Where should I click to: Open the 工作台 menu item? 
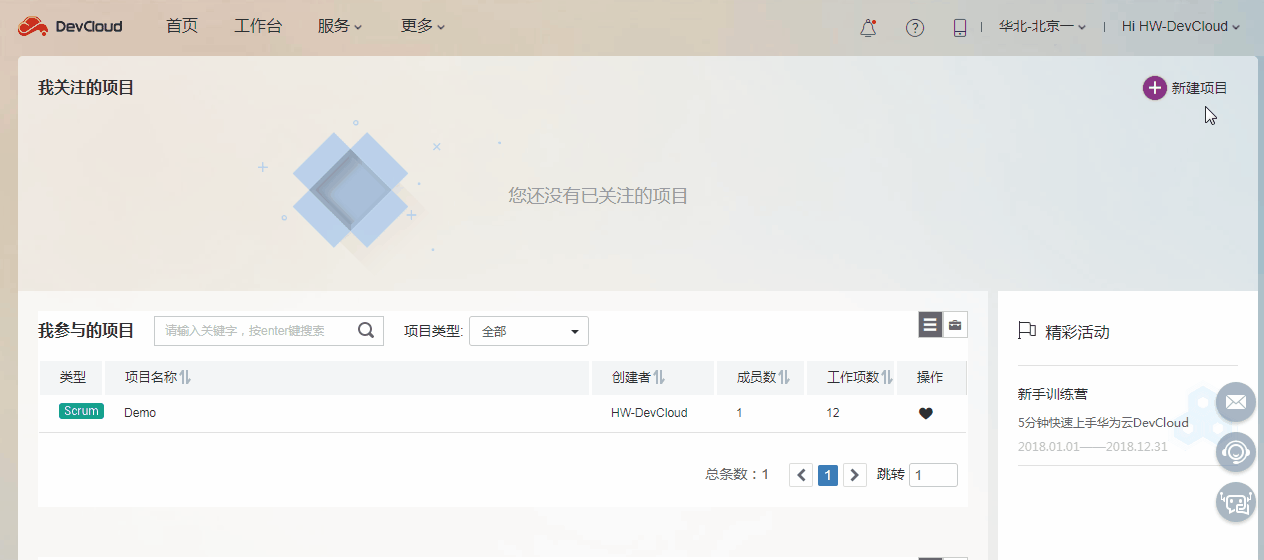(x=258, y=26)
